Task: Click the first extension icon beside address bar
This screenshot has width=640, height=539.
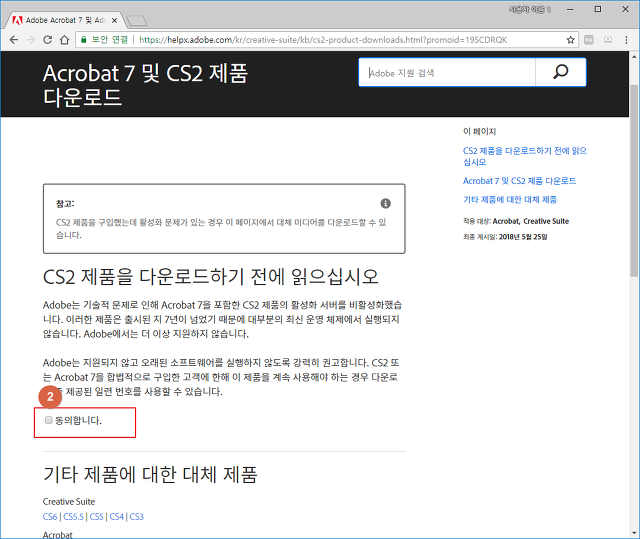Action: pyautogui.click(x=589, y=40)
